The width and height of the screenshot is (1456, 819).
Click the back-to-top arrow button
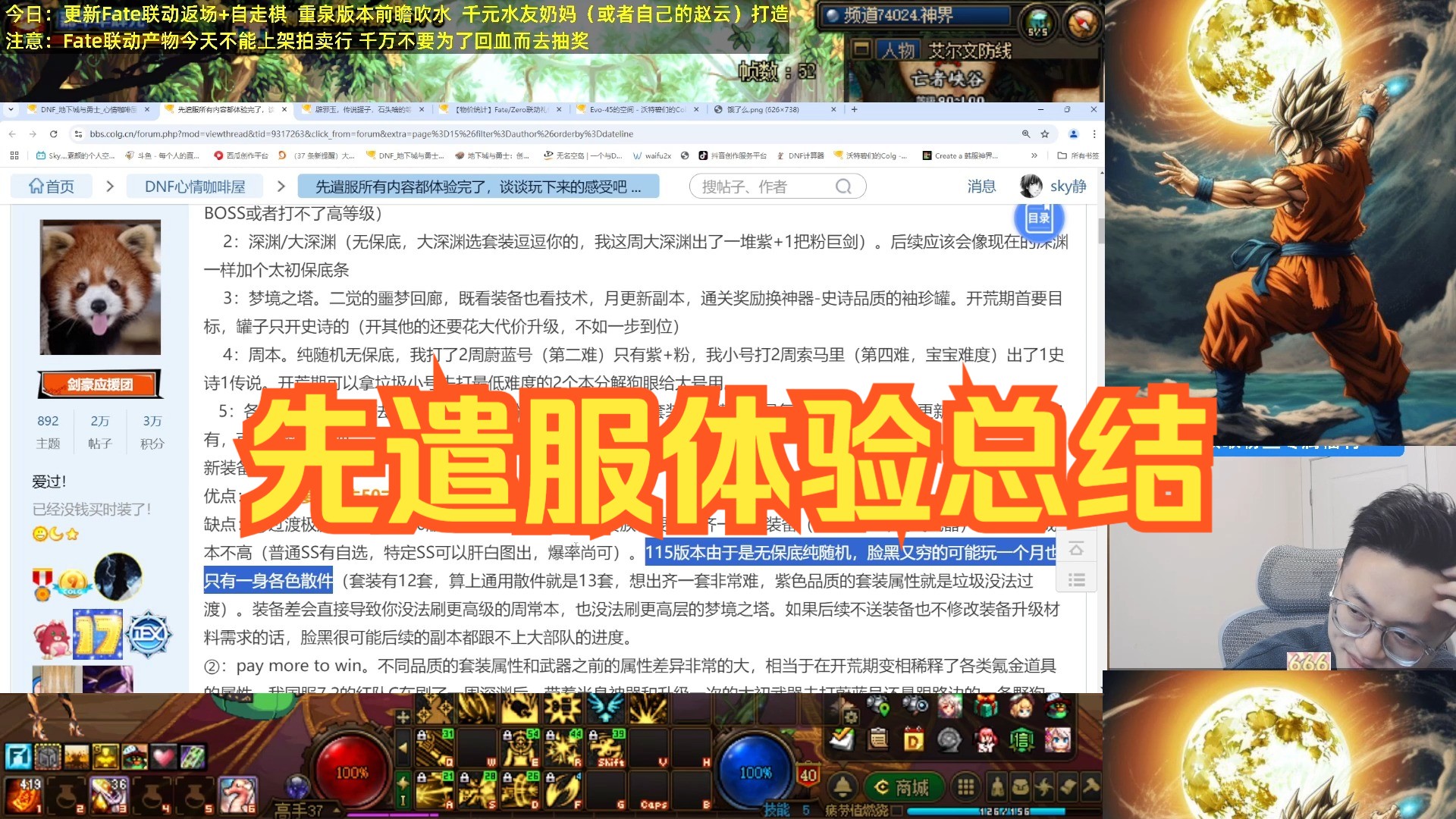[x=1077, y=549]
